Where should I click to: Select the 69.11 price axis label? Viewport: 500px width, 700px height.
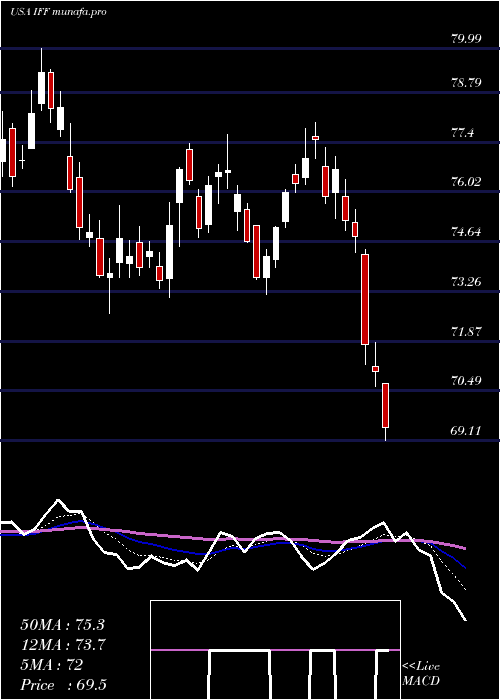[x=466, y=431]
